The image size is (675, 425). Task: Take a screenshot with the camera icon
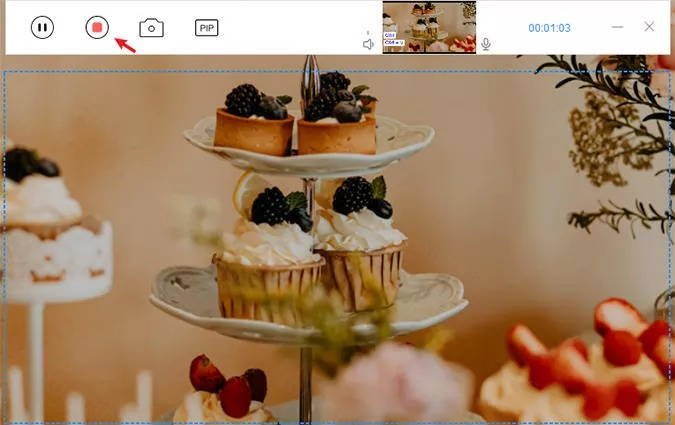[152, 28]
